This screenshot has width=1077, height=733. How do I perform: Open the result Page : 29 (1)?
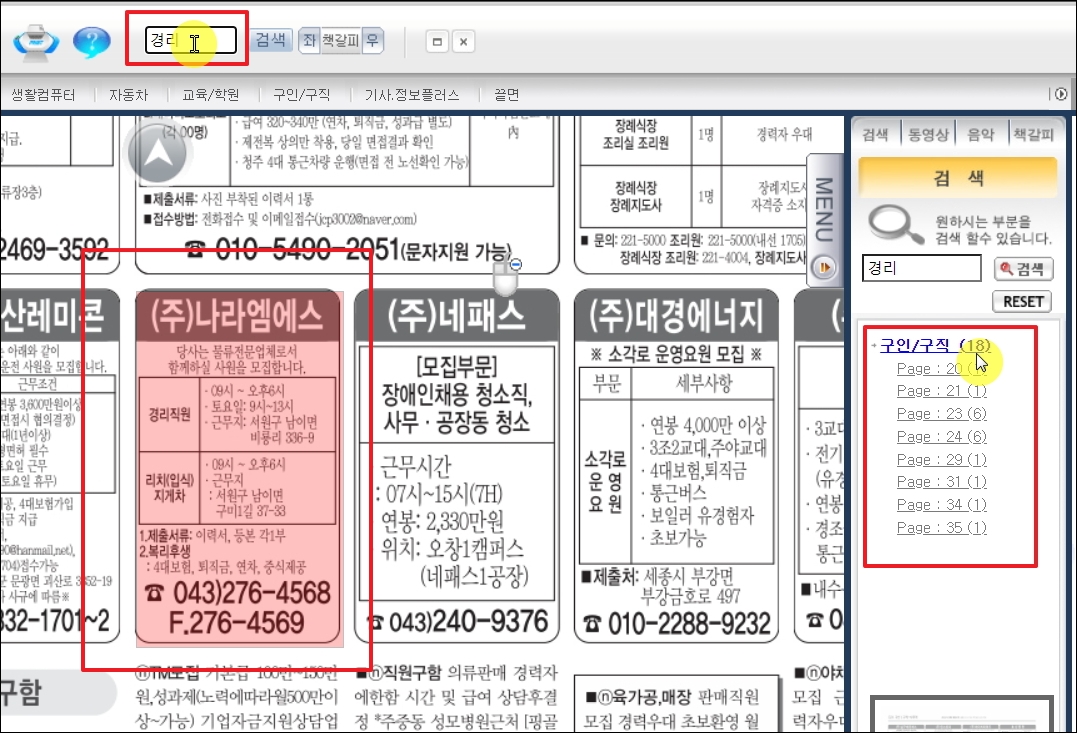[x=942, y=460]
